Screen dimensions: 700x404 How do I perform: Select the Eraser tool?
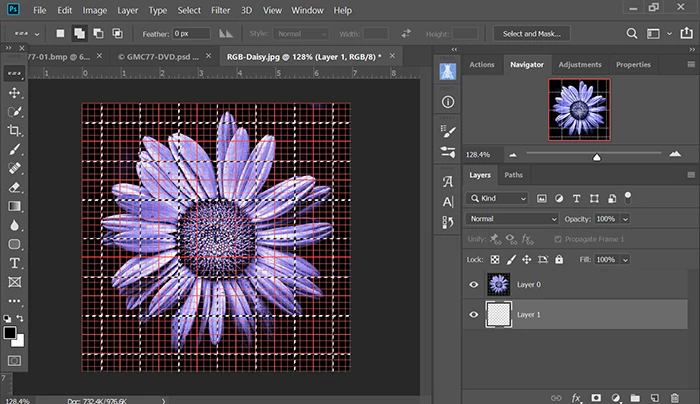(15, 187)
